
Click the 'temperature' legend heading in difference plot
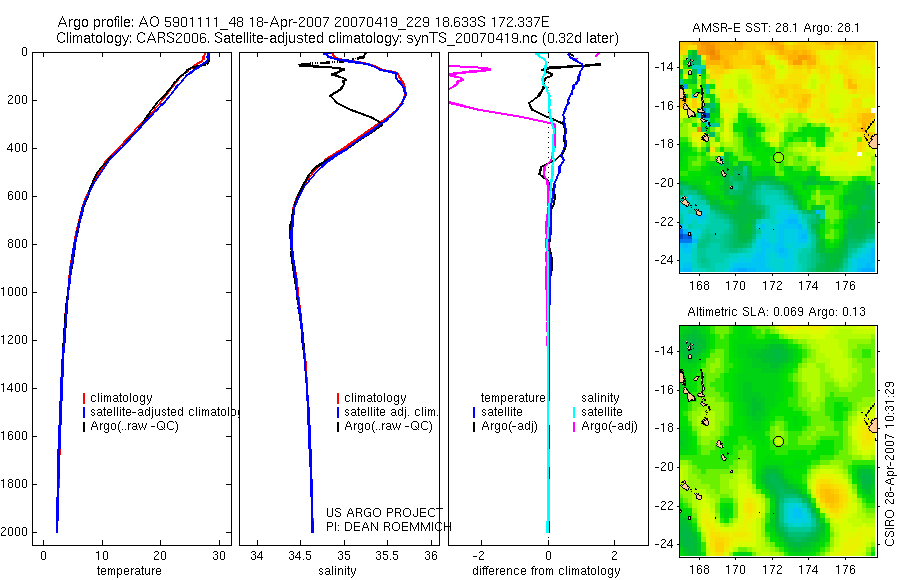point(513,398)
